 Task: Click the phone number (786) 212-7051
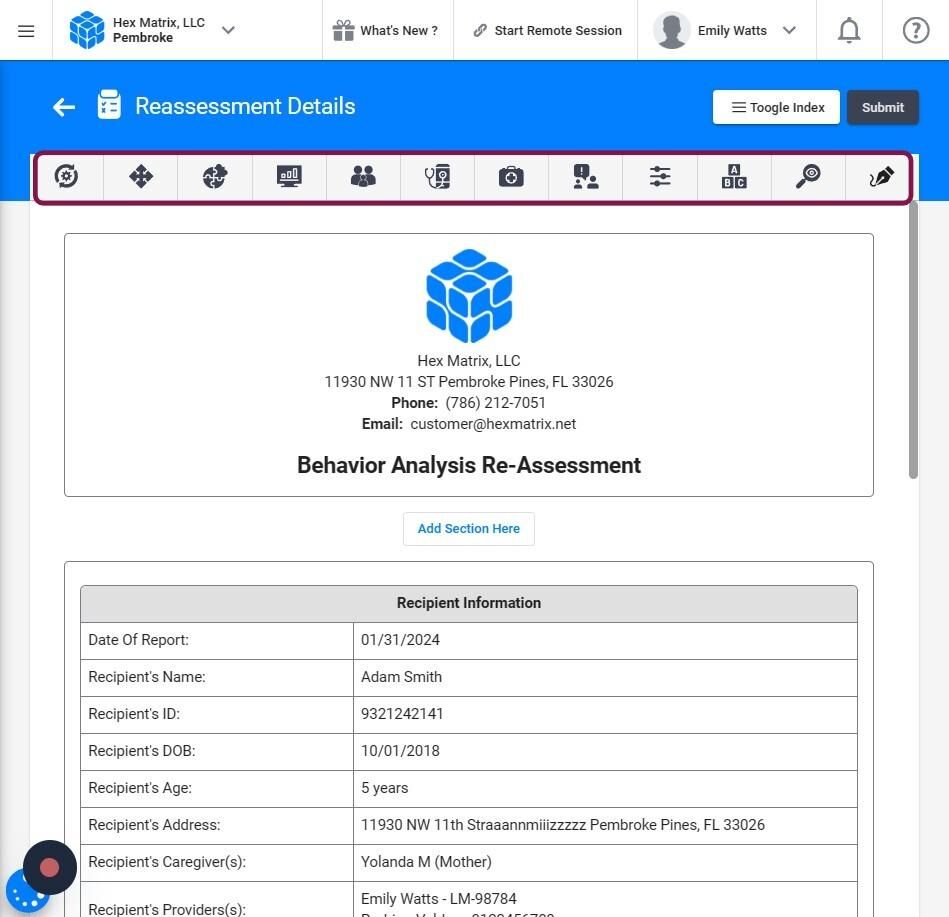point(496,403)
